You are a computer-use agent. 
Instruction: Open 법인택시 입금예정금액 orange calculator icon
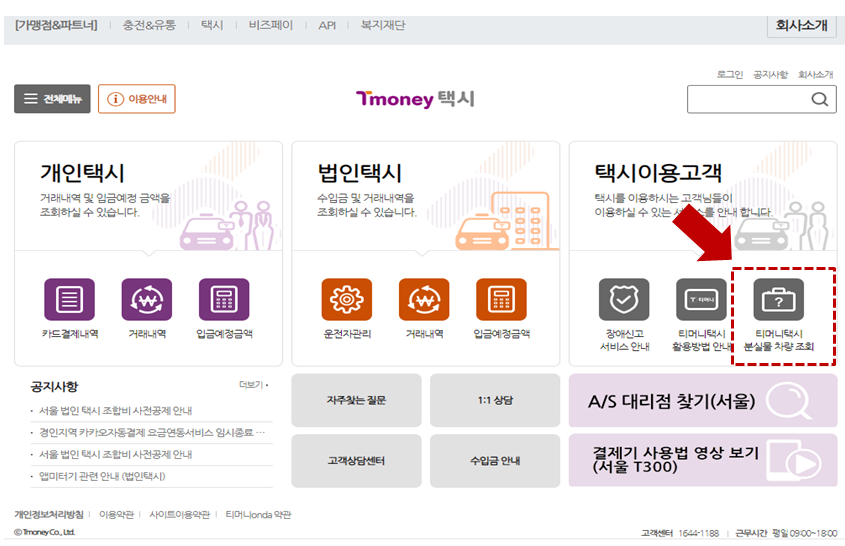click(x=501, y=299)
